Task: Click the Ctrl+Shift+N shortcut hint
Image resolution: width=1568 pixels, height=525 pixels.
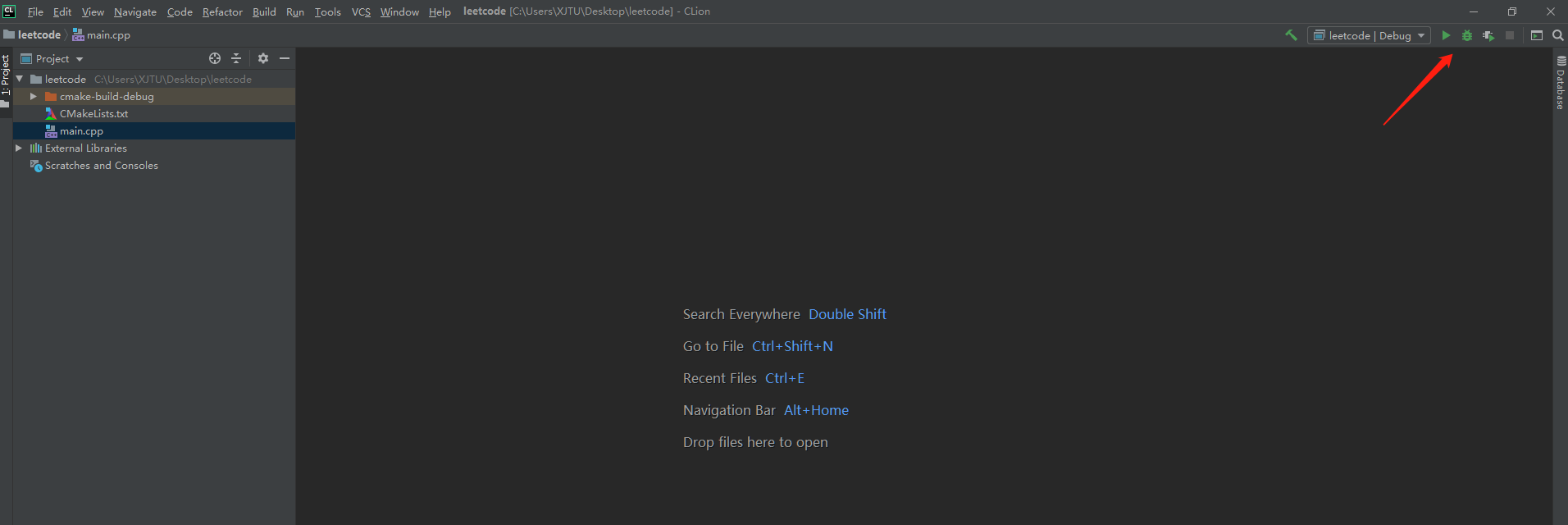Action: (792, 346)
